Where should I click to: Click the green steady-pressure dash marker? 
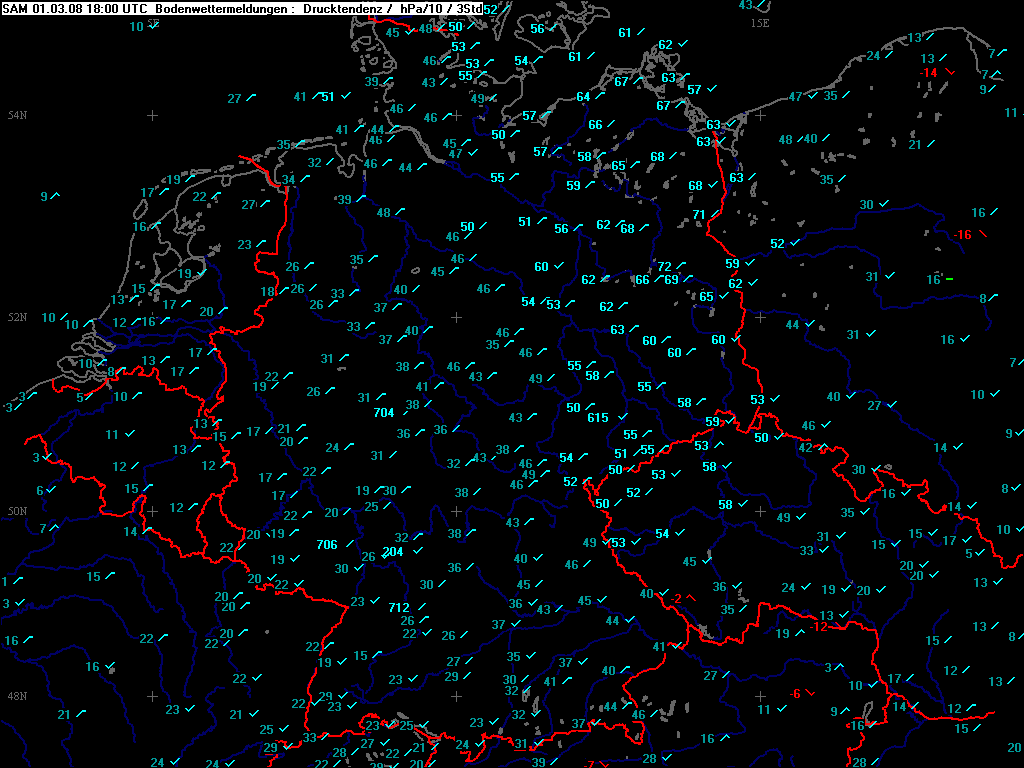[x=949, y=278]
